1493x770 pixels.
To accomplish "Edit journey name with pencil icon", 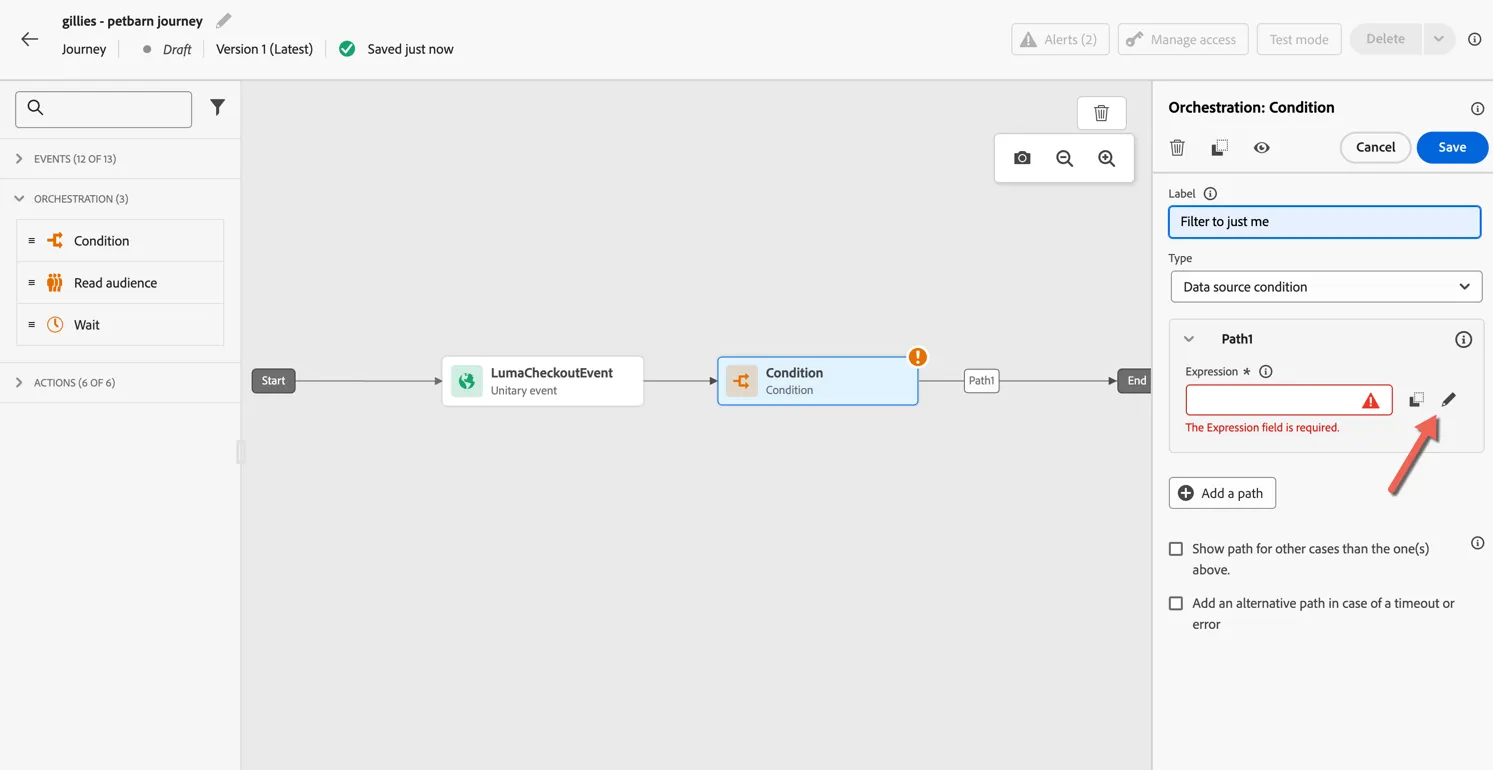I will tap(223, 20).
